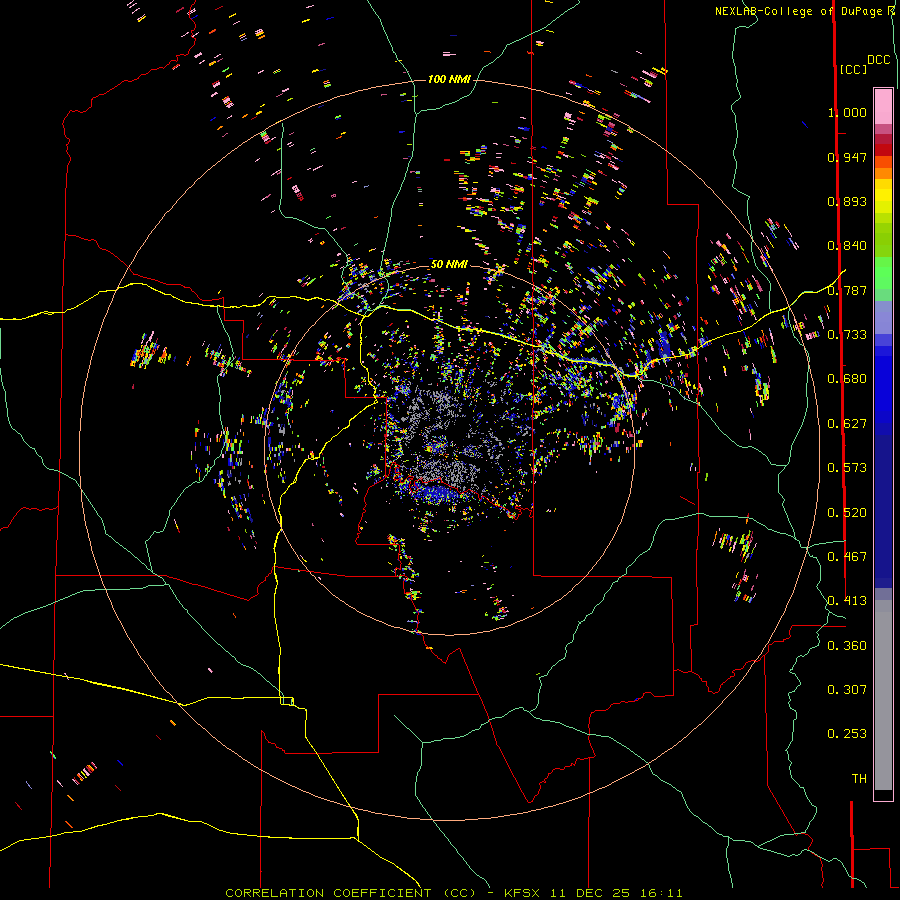The height and width of the screenshot is (900, 900).
Task: Click the [CC] legend unit label
Action: point(853,69)
